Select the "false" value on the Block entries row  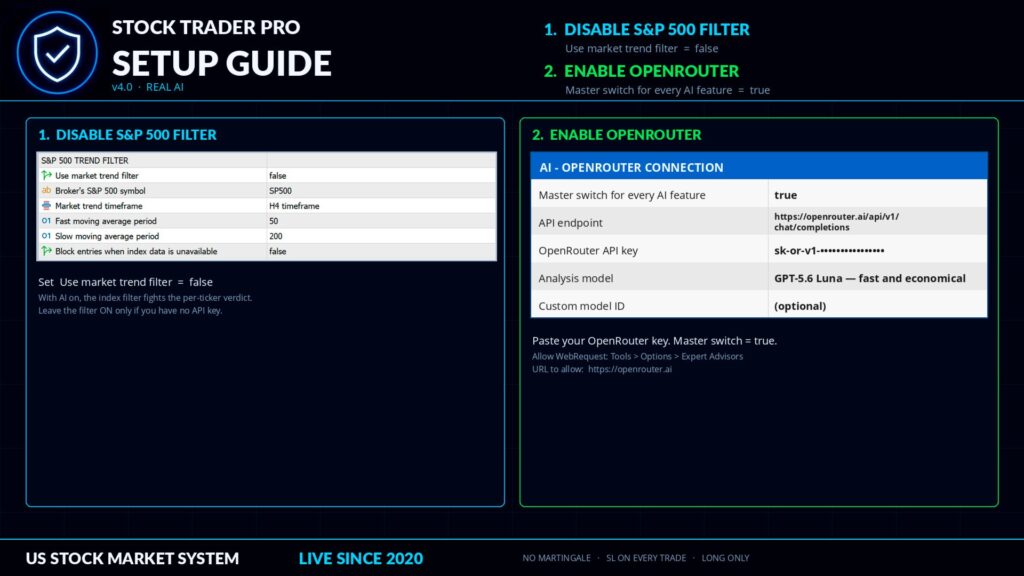click(278, 251)
